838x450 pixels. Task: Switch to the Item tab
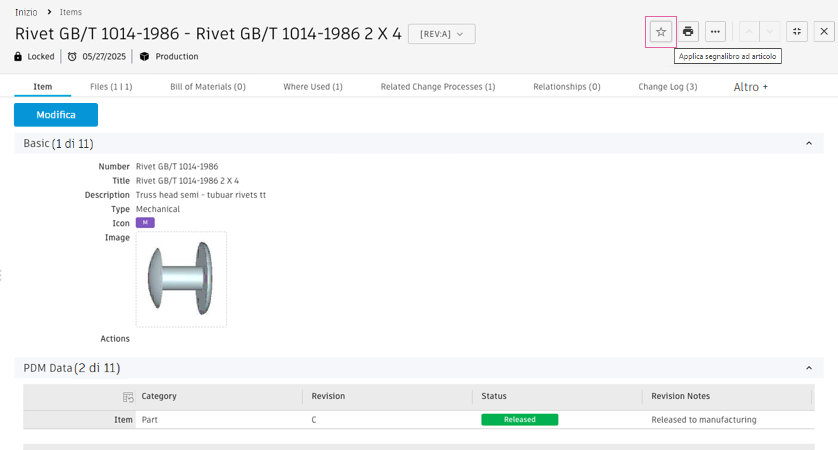point(43,87)
